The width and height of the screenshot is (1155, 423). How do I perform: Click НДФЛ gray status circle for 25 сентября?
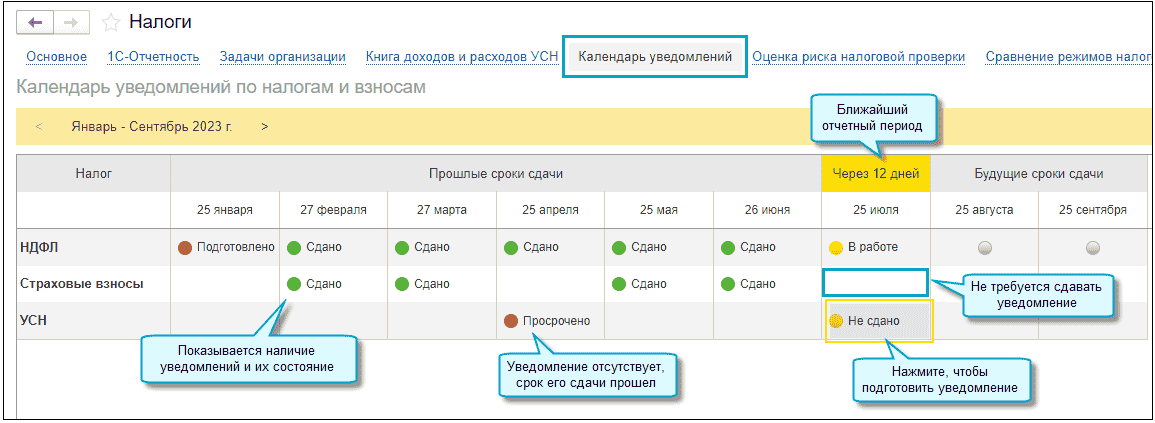click(1092, 248)
